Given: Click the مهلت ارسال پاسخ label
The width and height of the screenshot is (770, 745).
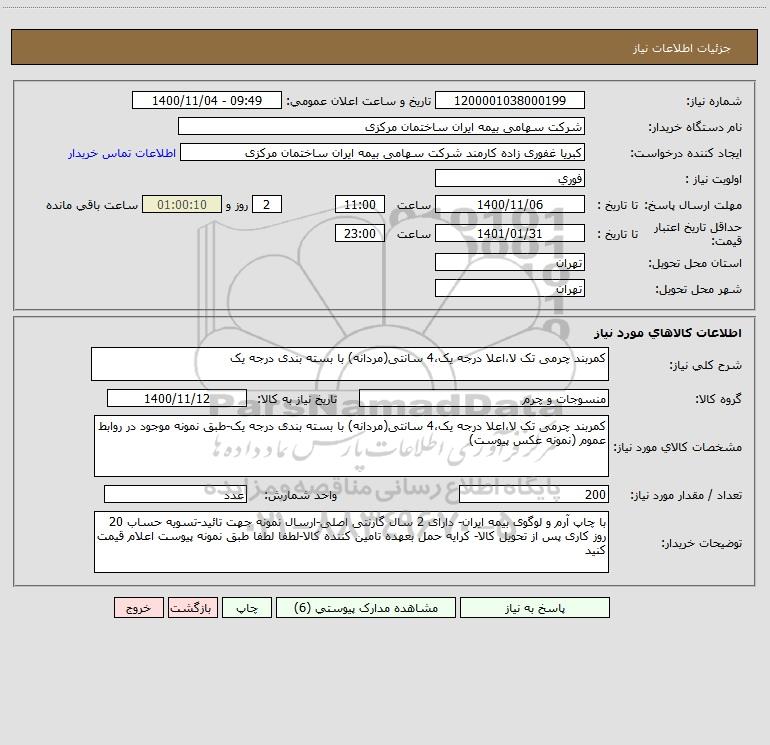Looking at the screenshot, I should [x=693, y=205].
